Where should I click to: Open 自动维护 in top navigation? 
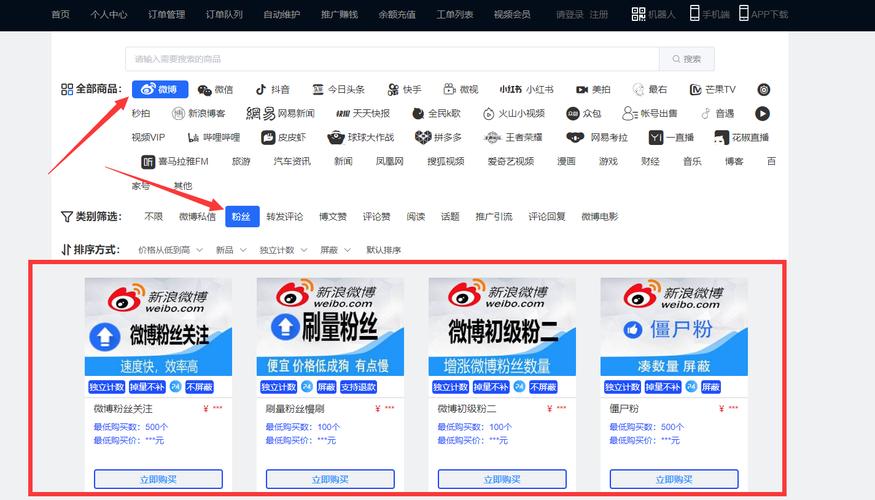[x=281, y=15]
